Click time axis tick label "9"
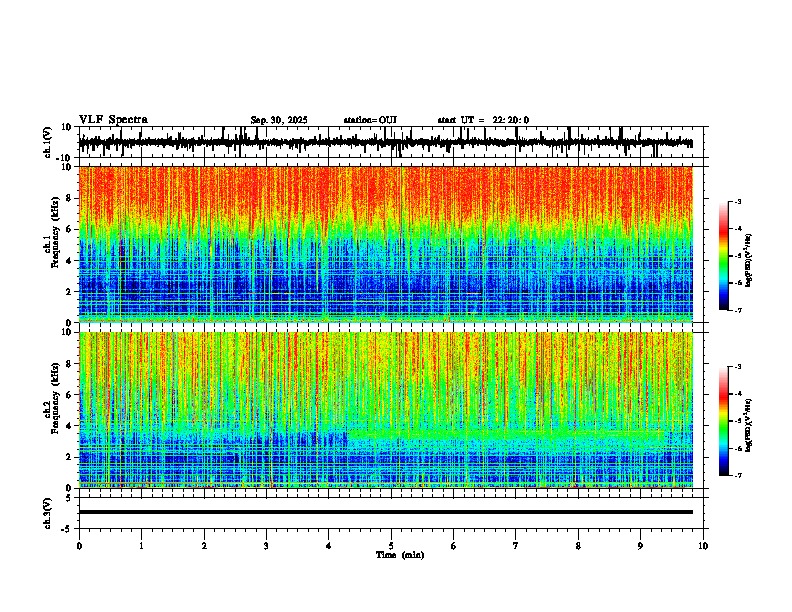 click(640, 546)
